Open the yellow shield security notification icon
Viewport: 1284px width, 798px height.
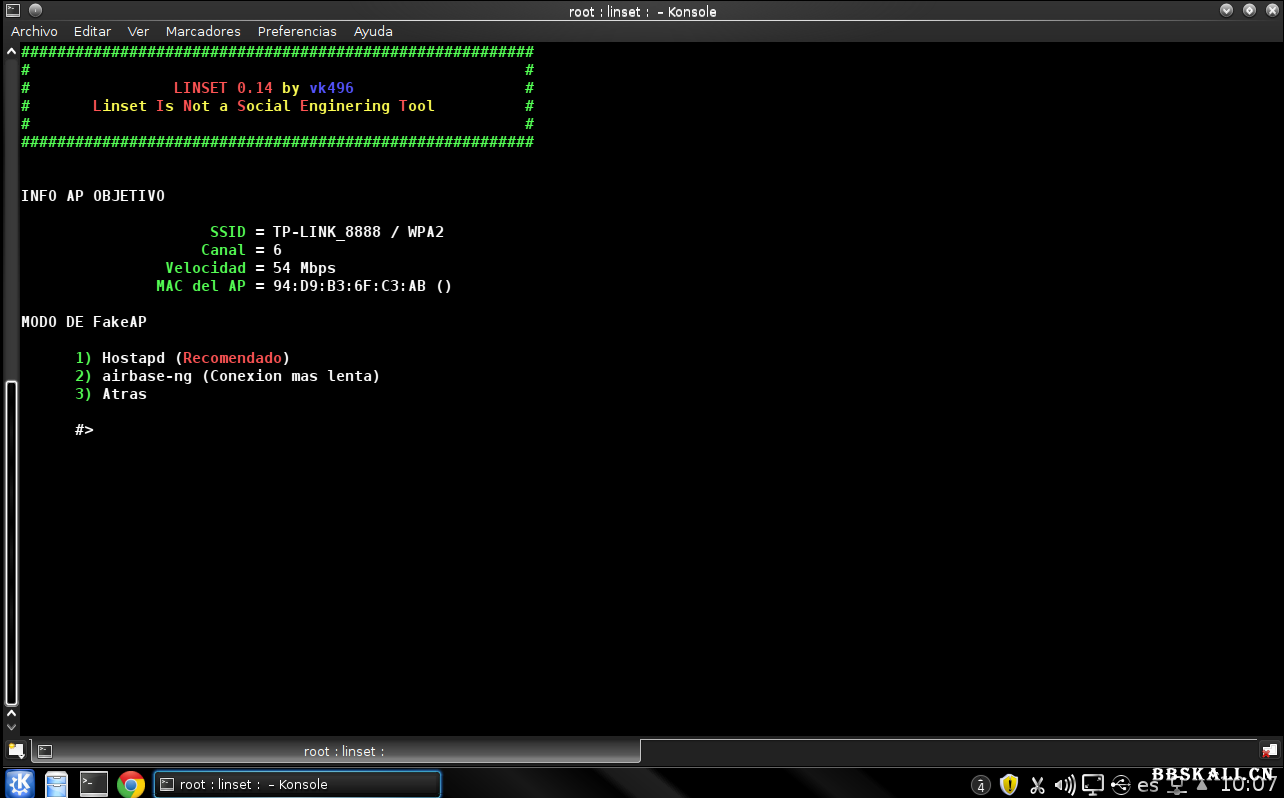point(1009,785)
